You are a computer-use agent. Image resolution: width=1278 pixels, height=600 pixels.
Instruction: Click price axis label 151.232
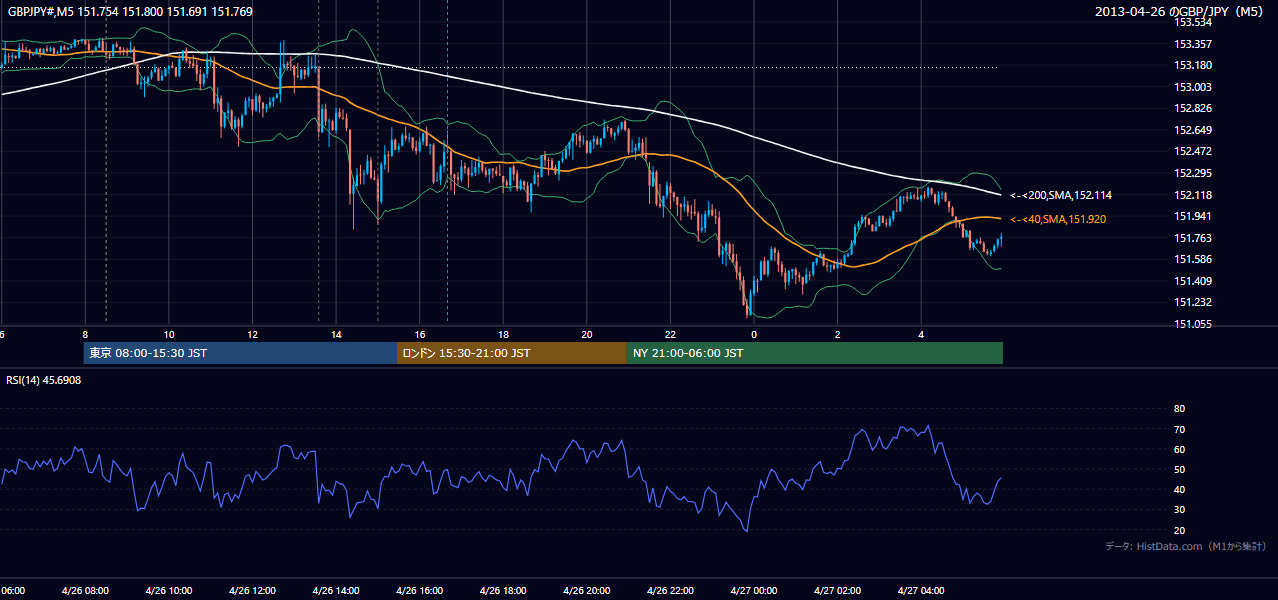pyautogui.click(x=1193, y=302)
